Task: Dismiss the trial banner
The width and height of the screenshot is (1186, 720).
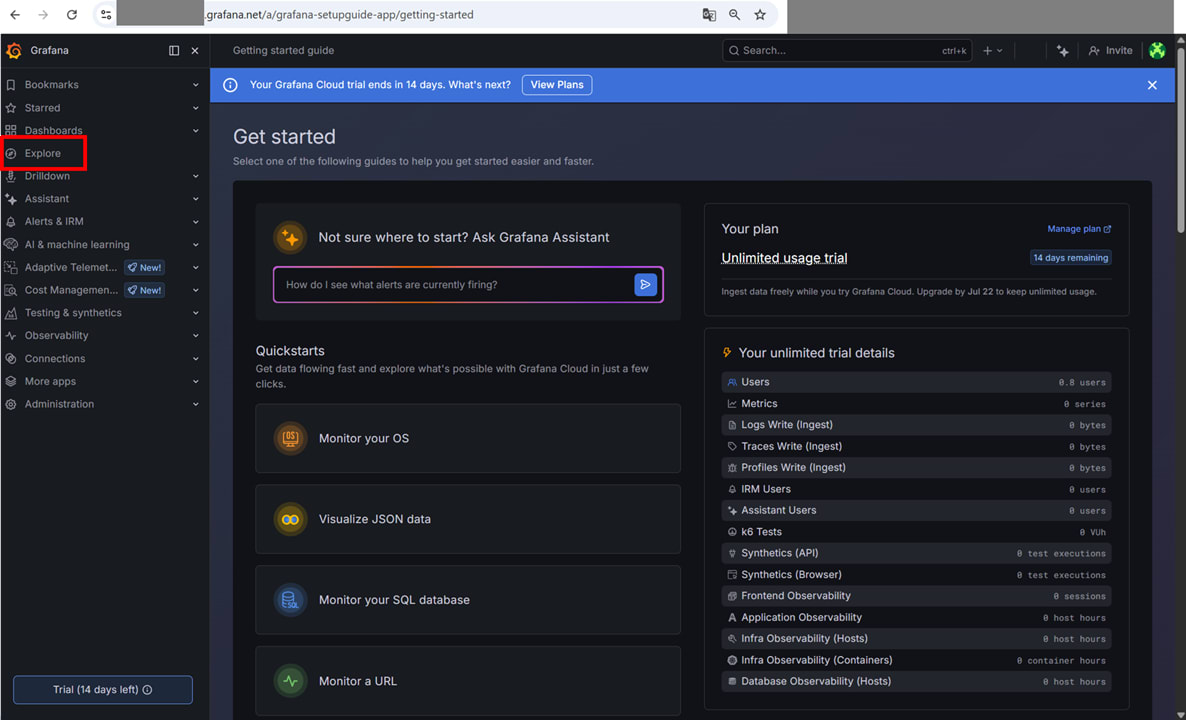Action: tap(1152, 85)
